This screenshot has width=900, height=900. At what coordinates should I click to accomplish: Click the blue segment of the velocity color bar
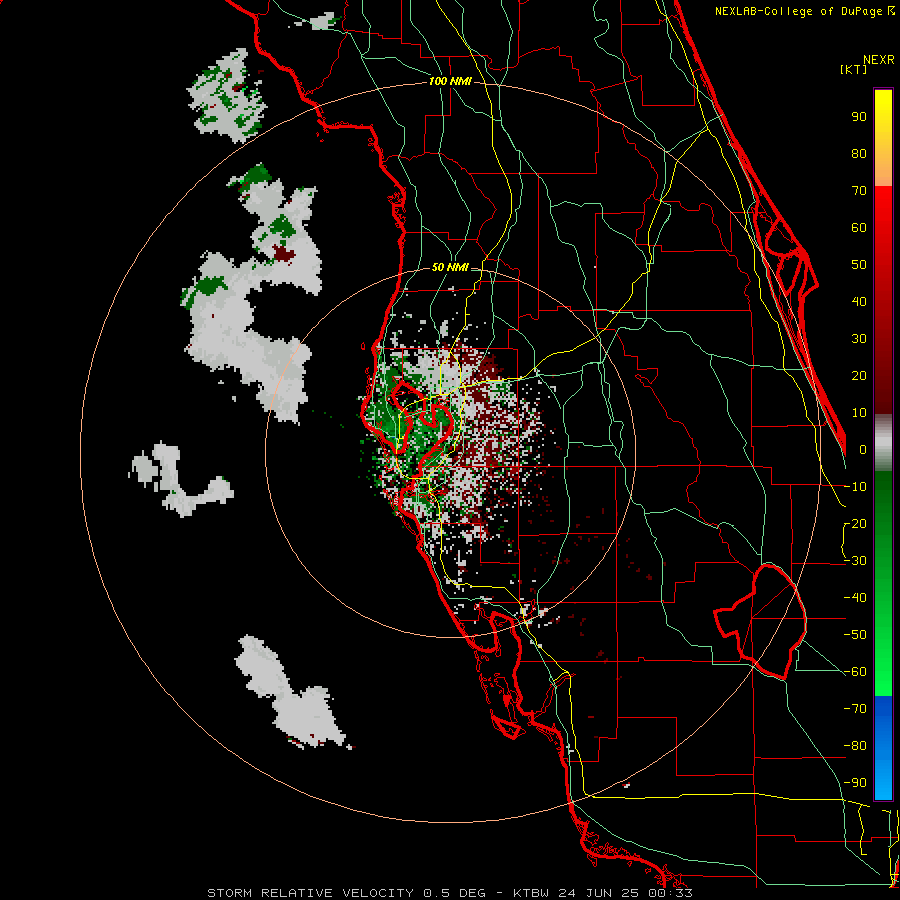coord(883,748)
